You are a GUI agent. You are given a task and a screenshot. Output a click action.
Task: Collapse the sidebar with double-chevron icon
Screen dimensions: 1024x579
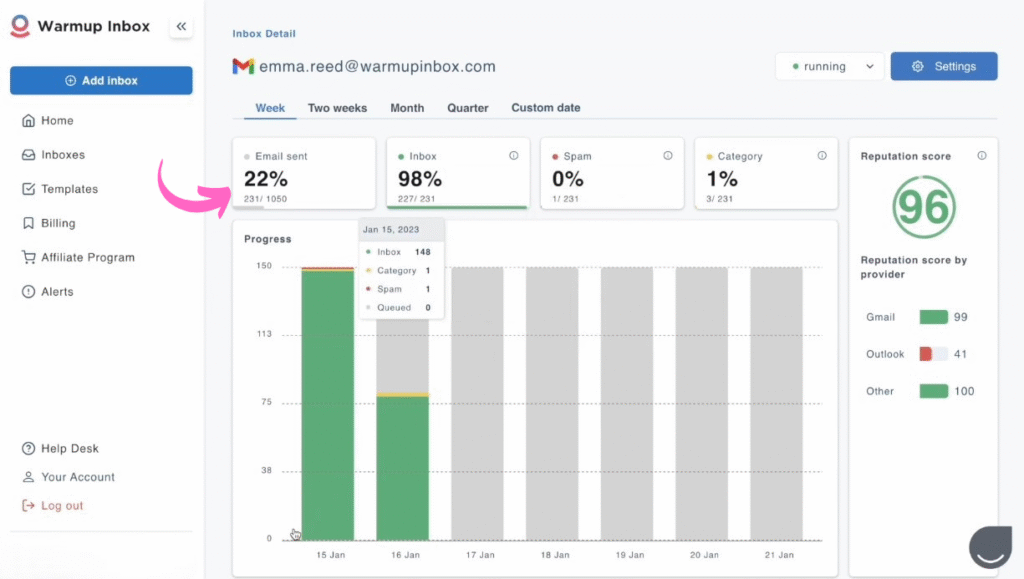click(x=181, y=27)
